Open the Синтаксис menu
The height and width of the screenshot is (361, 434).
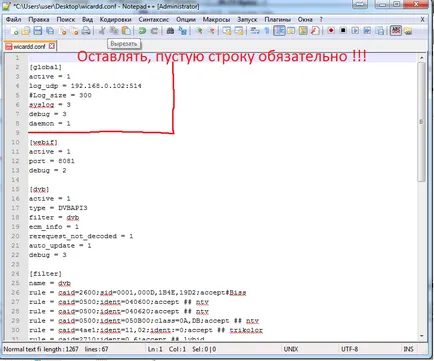click(154, 19)
